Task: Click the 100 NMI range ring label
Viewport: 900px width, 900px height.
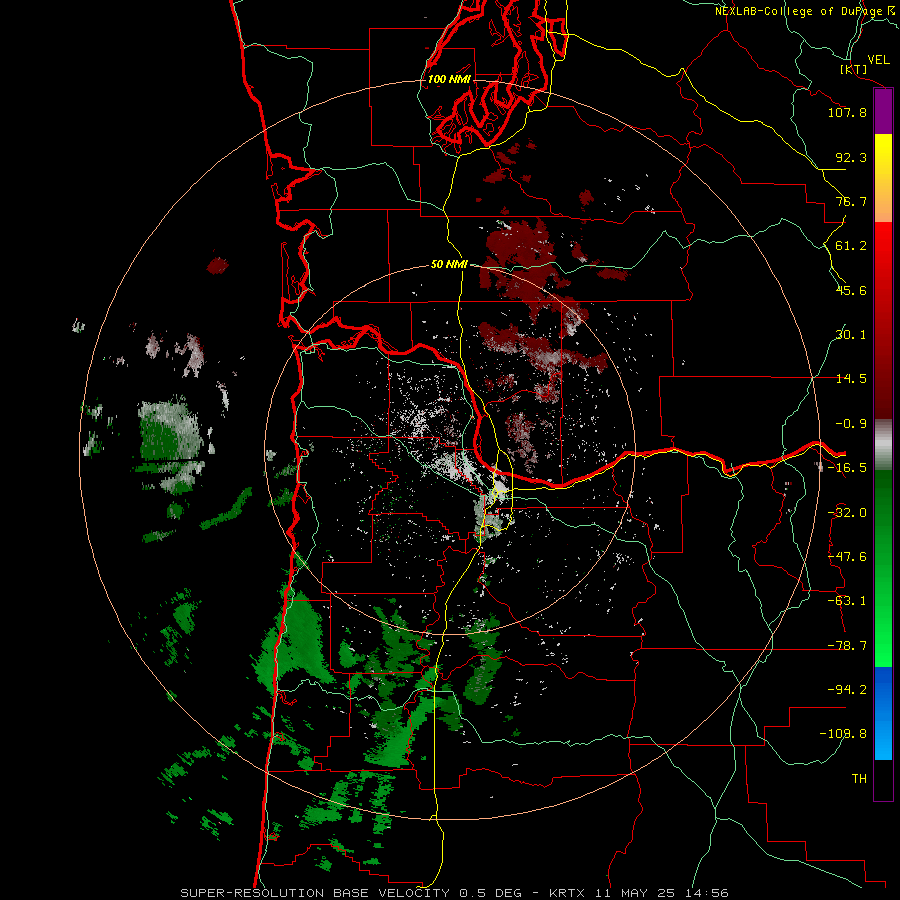Action: coord(449,79)
